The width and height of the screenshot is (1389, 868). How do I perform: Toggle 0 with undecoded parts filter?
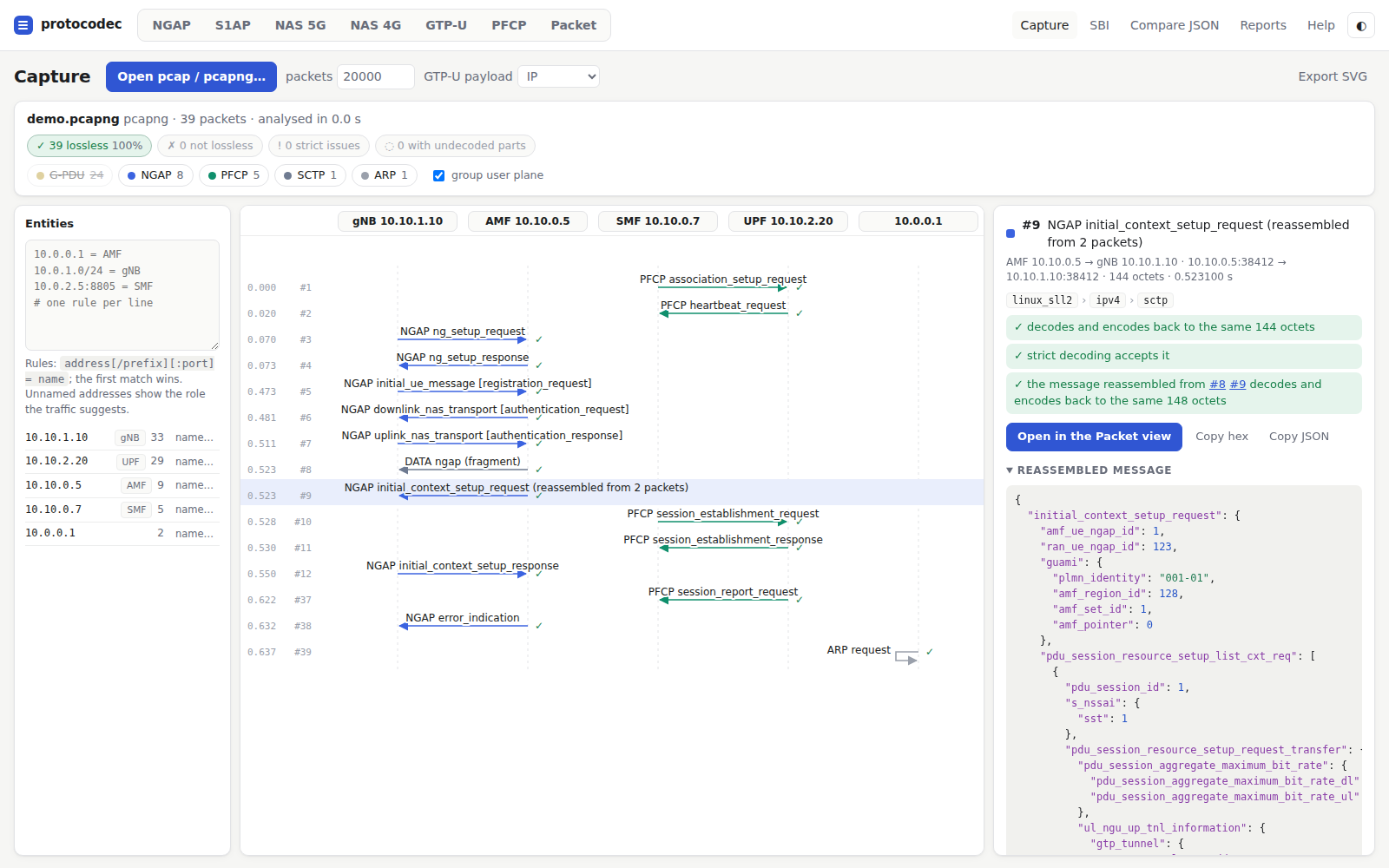pos(455,146)
